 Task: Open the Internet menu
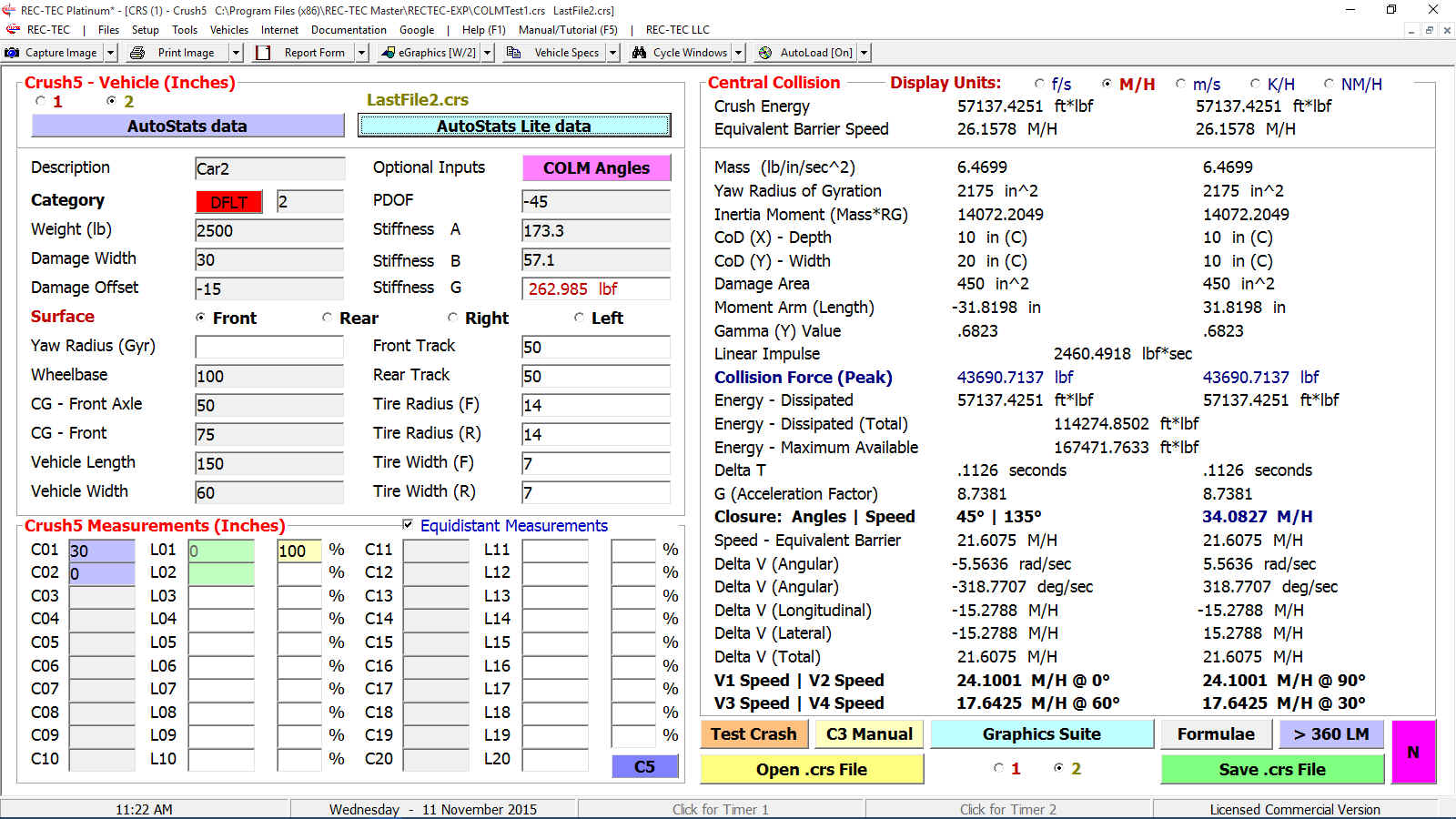point(279,30)
